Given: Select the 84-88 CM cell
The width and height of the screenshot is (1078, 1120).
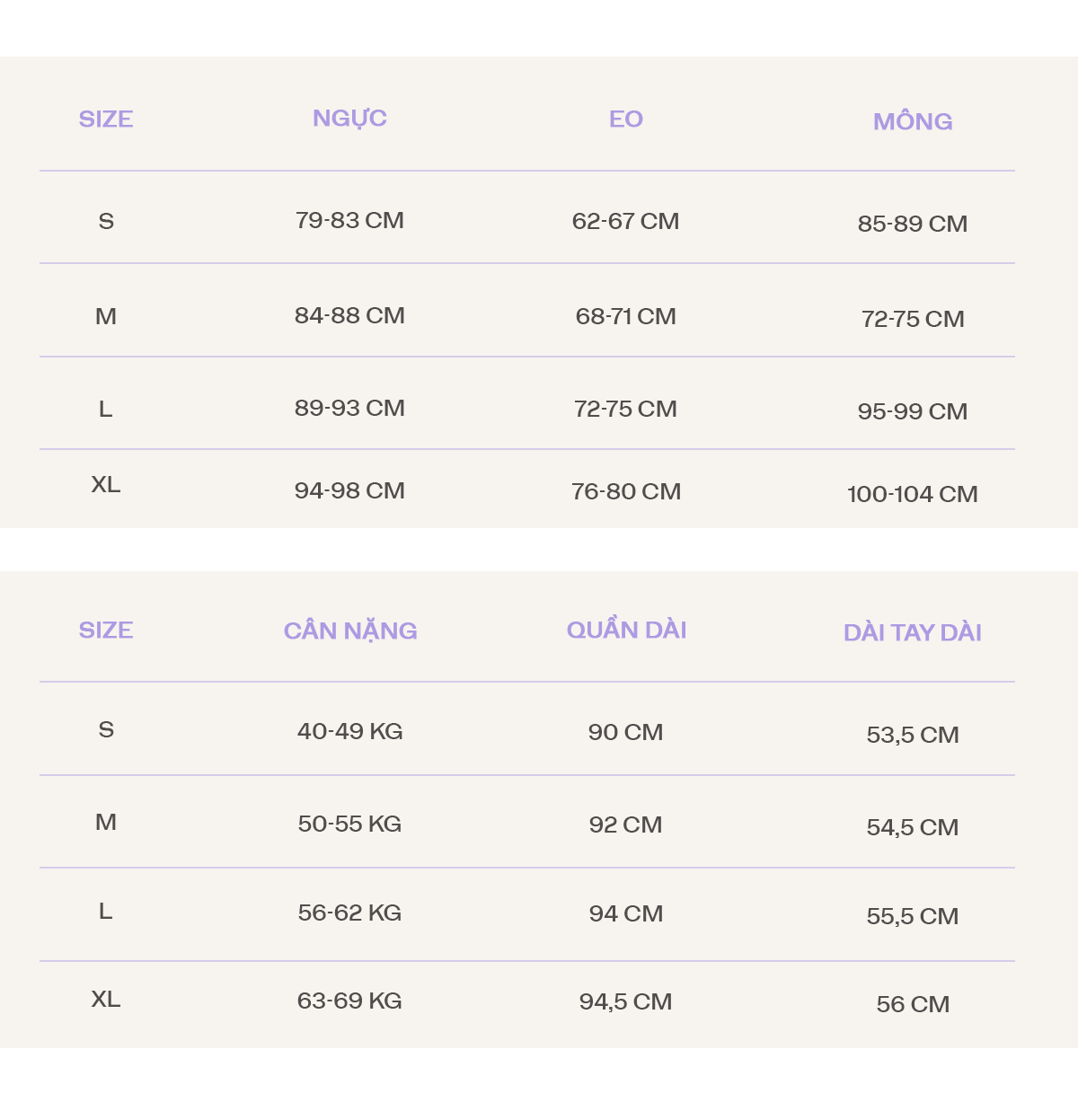Looking at the screenshot, I should pos(349,316).
